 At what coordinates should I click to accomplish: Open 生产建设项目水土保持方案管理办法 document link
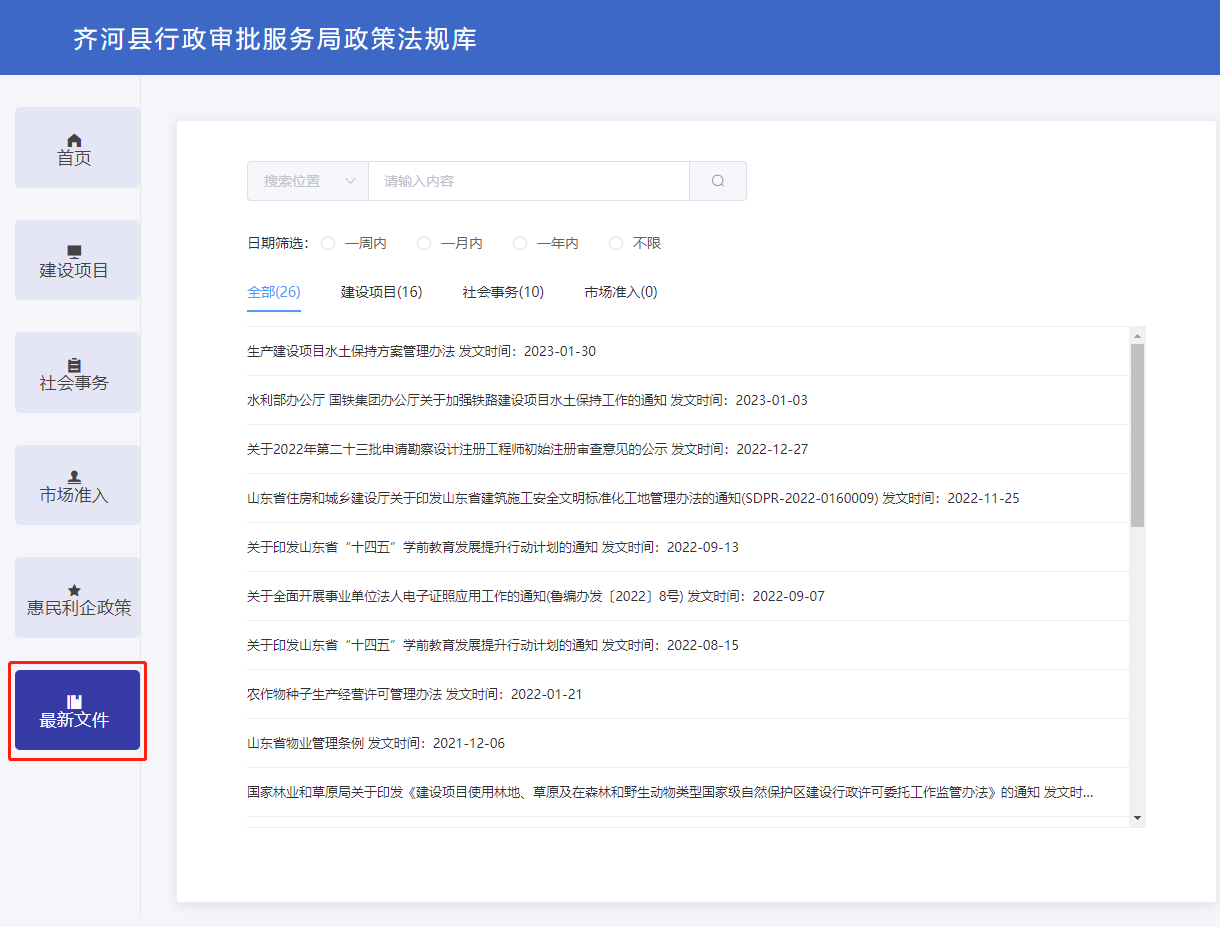(351, 351)
